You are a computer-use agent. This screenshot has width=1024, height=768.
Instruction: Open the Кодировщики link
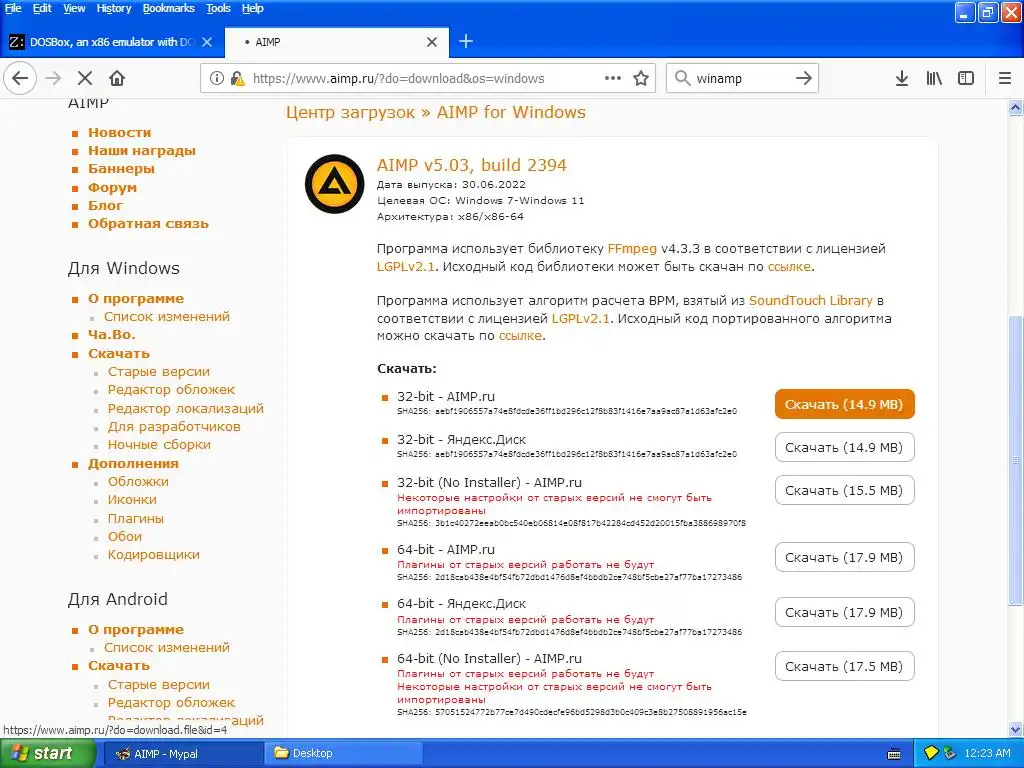[x=153, y=554]
